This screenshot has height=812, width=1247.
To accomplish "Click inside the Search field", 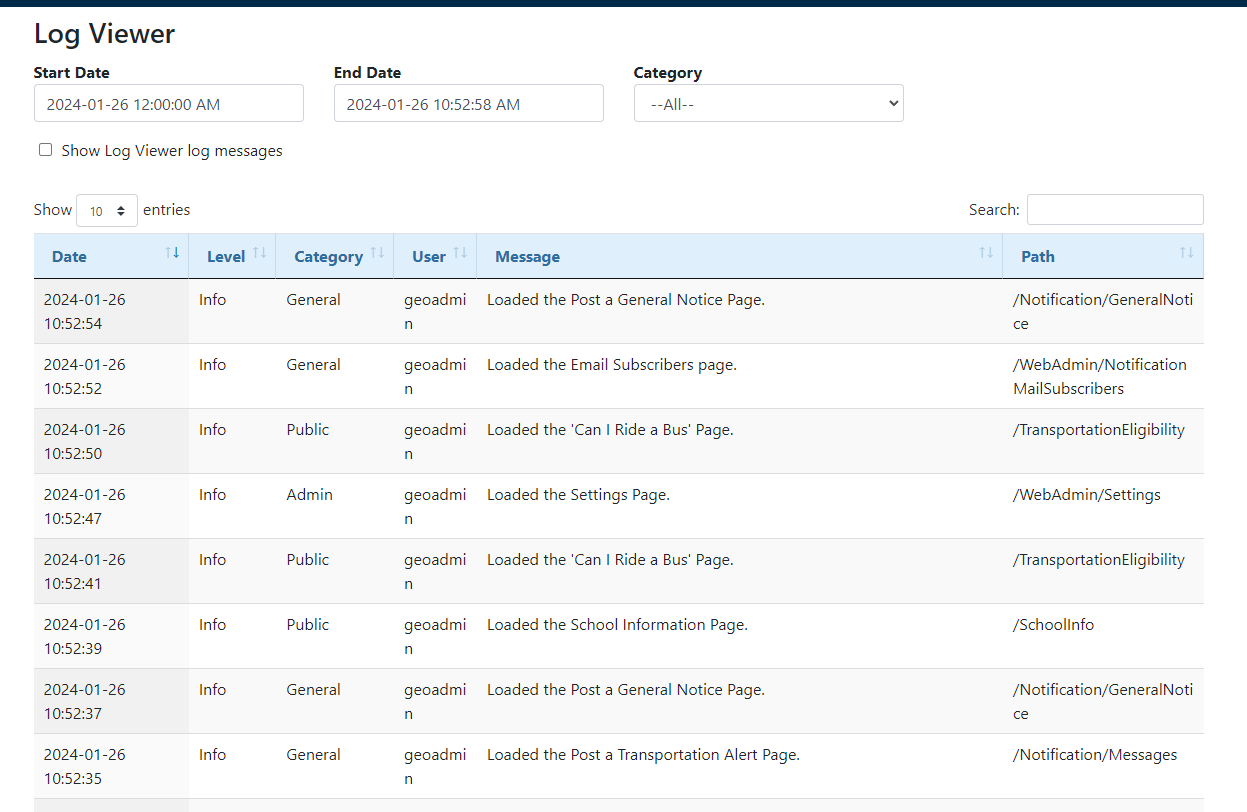I will 1114,209.
